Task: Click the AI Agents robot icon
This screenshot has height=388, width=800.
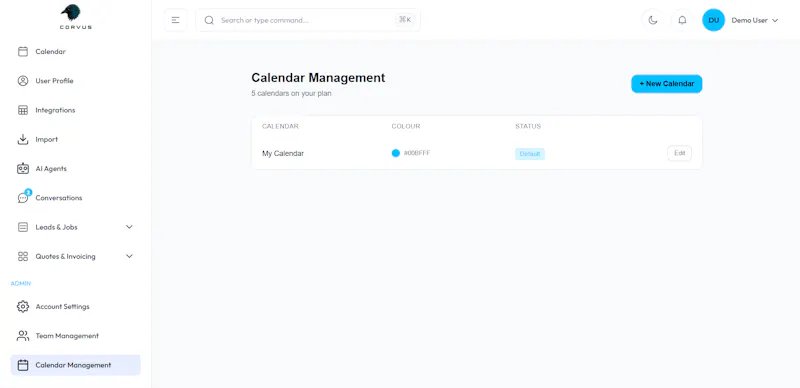Action: click(23, 168)
